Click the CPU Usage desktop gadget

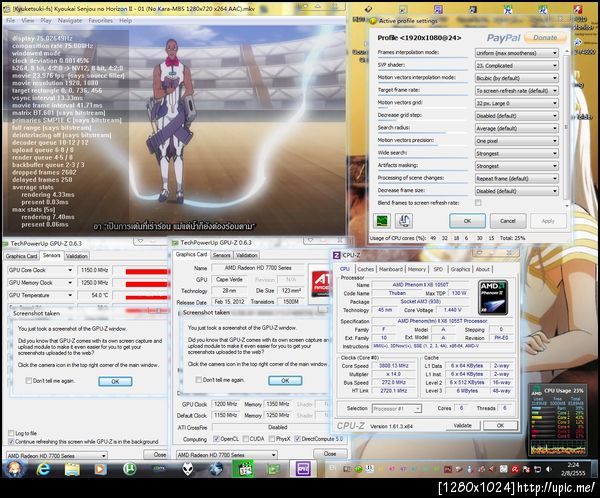[558, 421]
